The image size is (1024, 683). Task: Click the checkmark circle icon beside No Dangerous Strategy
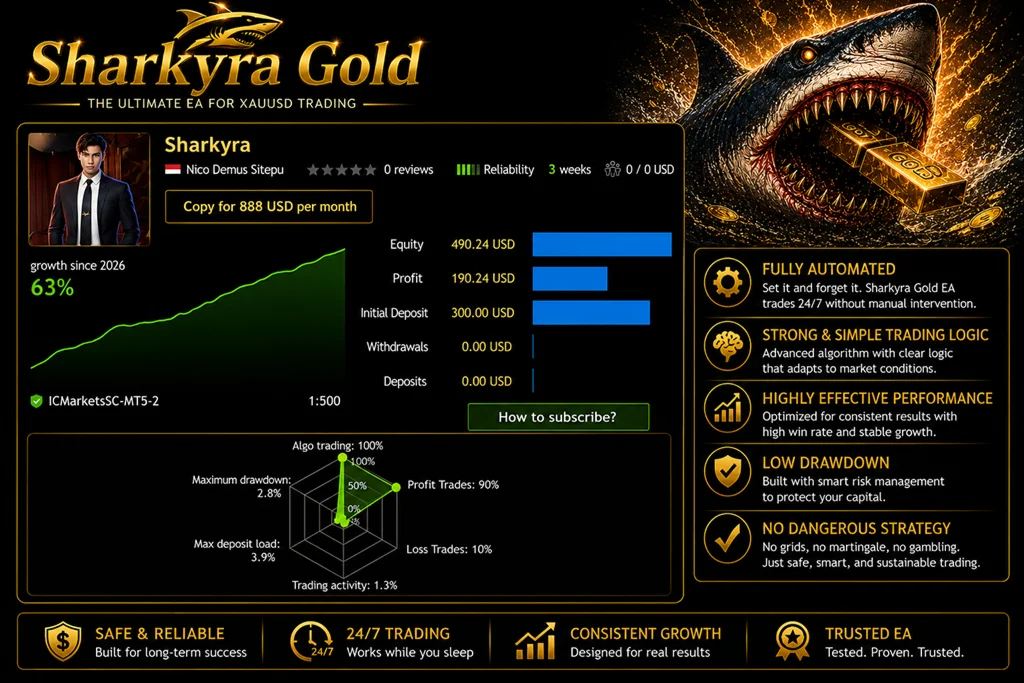point(728,538)
